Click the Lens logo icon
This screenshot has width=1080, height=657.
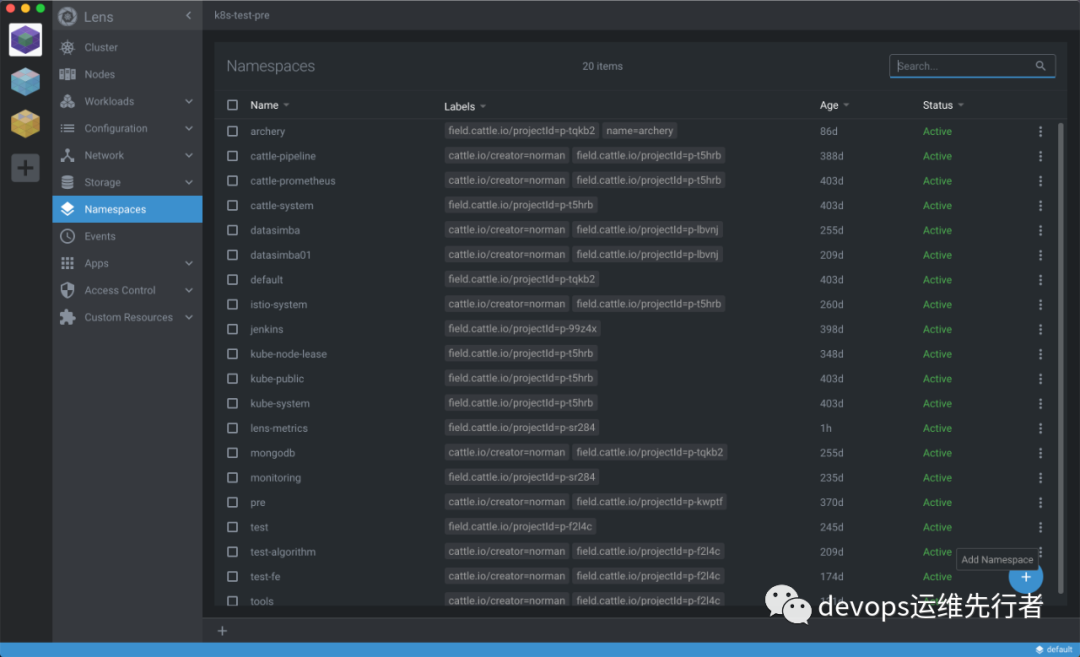[68, 17]
